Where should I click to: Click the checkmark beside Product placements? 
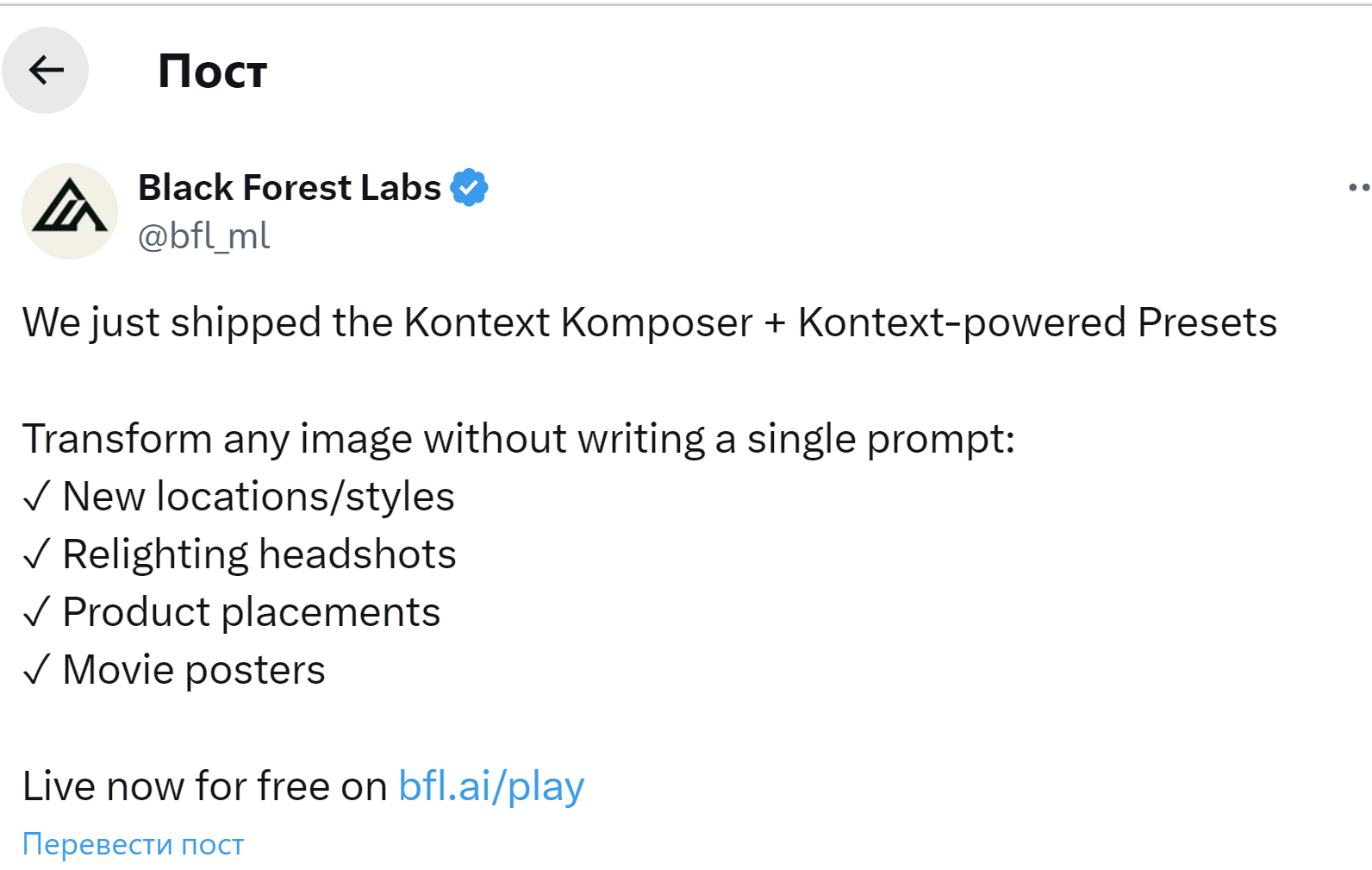coord(37,613)
